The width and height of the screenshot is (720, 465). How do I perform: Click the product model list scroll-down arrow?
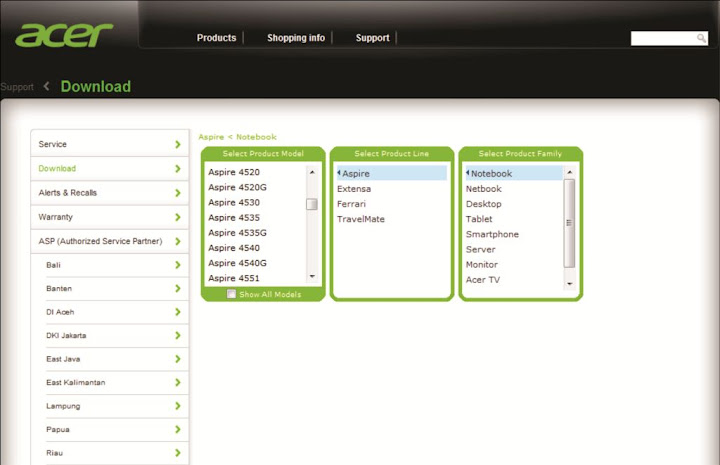click(x=312, y=276)
